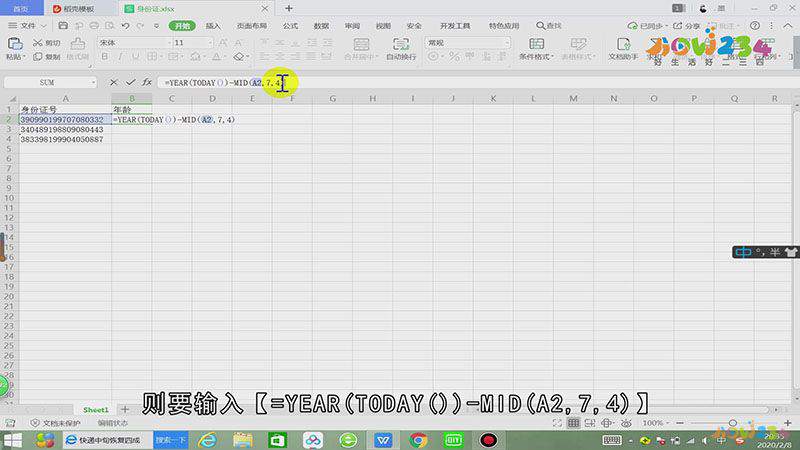Click the Redo arrow icon
The width and height of the screenshot is (800, 450).
[141, 26]
